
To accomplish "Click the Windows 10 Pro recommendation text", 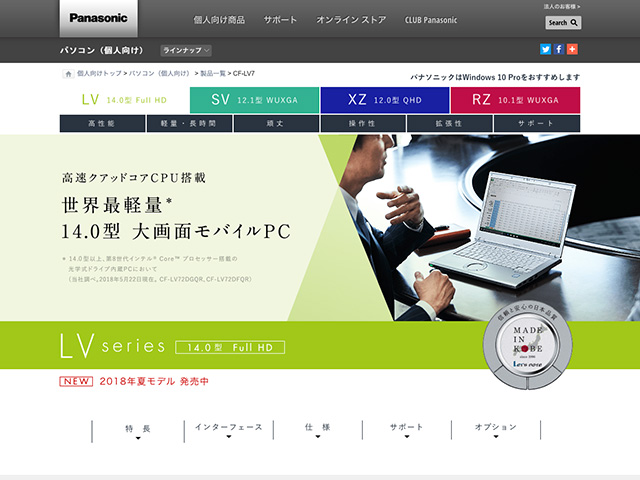I will pos(495,77).
